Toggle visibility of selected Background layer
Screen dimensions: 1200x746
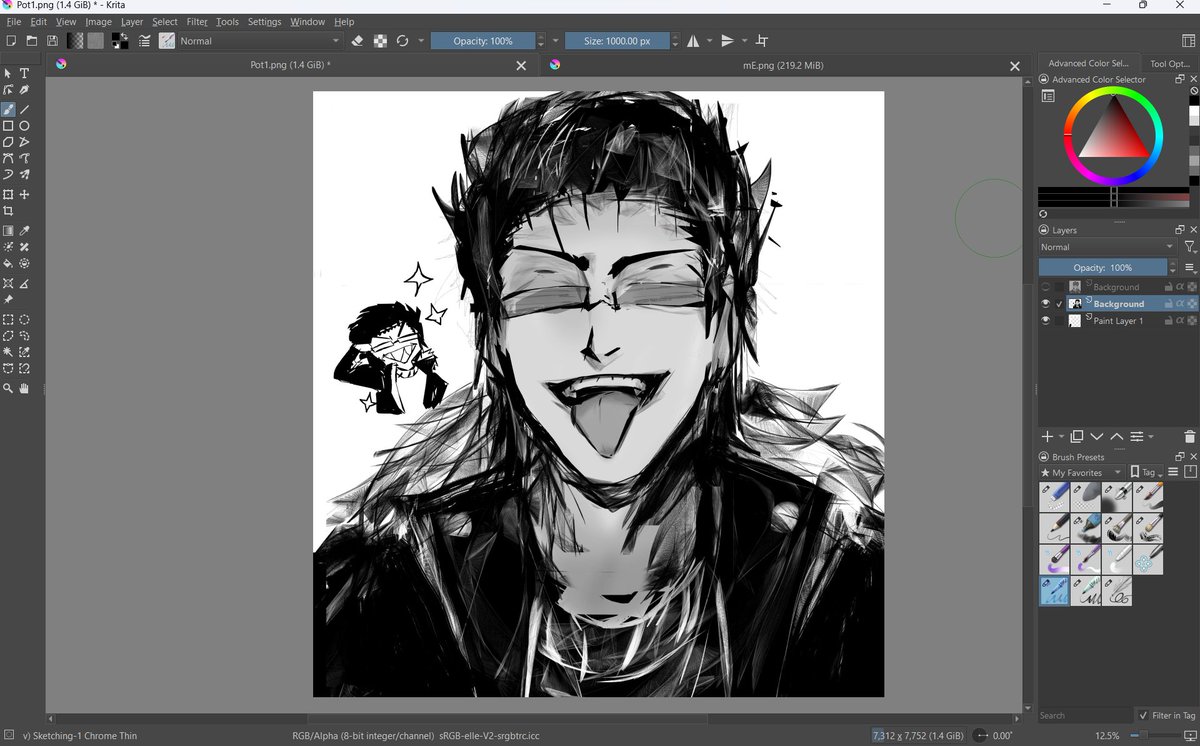click(x=1045, y=304)
